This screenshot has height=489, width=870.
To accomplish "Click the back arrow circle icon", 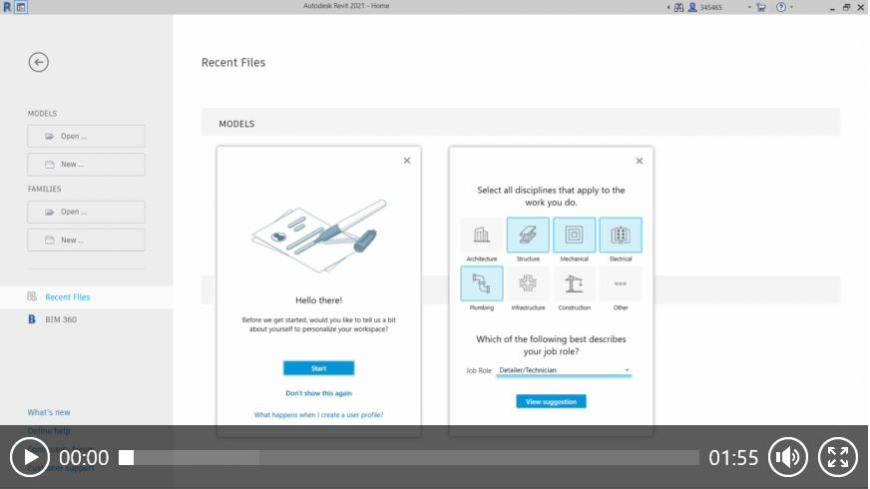I will pyautogui.click(x=38, y=62).
